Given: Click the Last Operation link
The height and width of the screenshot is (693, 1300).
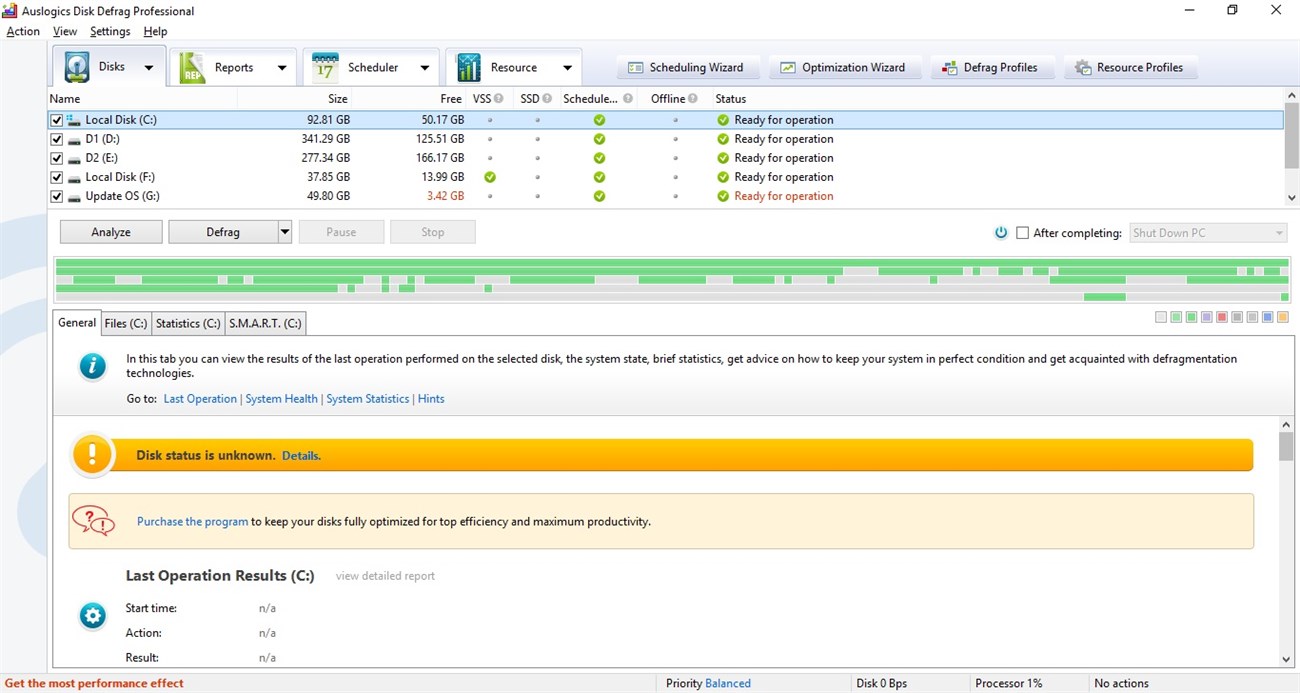Looking at the screenshot, I should (x=199, y=398).
